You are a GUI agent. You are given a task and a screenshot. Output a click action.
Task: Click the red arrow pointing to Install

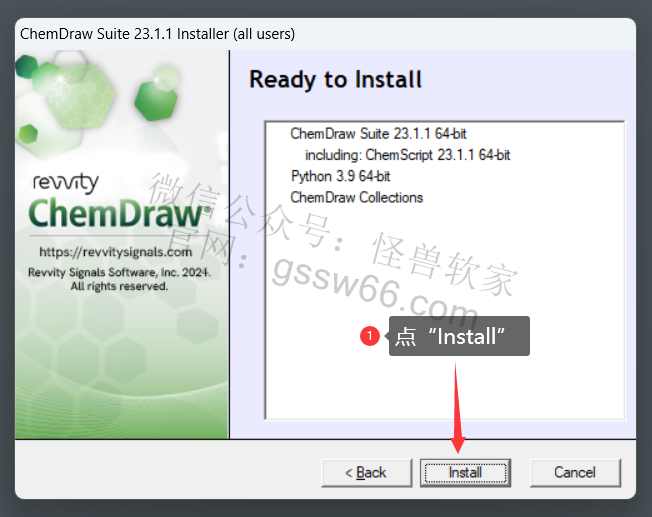tap(457, 408)
